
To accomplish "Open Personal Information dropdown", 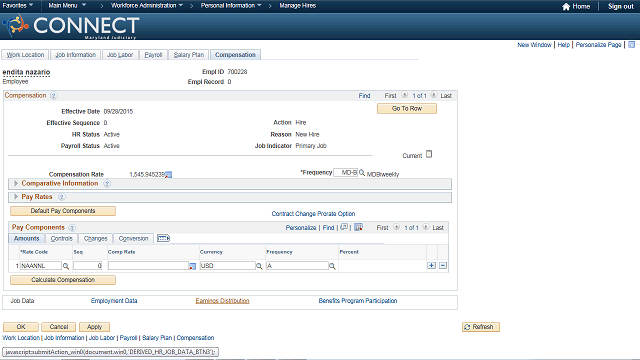I will click(x=231, y=6).
